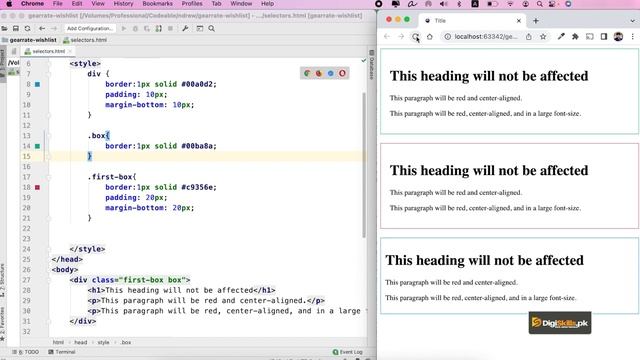The height and width of the screenshot is (360, 640).
Task: Navigate forward with the IDE right arrow
Action: pyautogui.click(x=53, y=29)
